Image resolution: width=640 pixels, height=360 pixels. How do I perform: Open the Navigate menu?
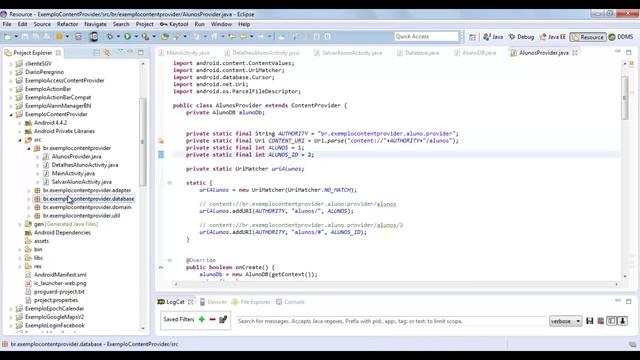95,24
